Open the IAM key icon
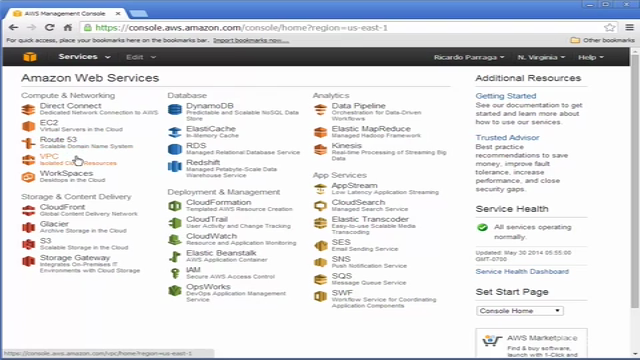The image size is (640, 360). pos(175,273)
